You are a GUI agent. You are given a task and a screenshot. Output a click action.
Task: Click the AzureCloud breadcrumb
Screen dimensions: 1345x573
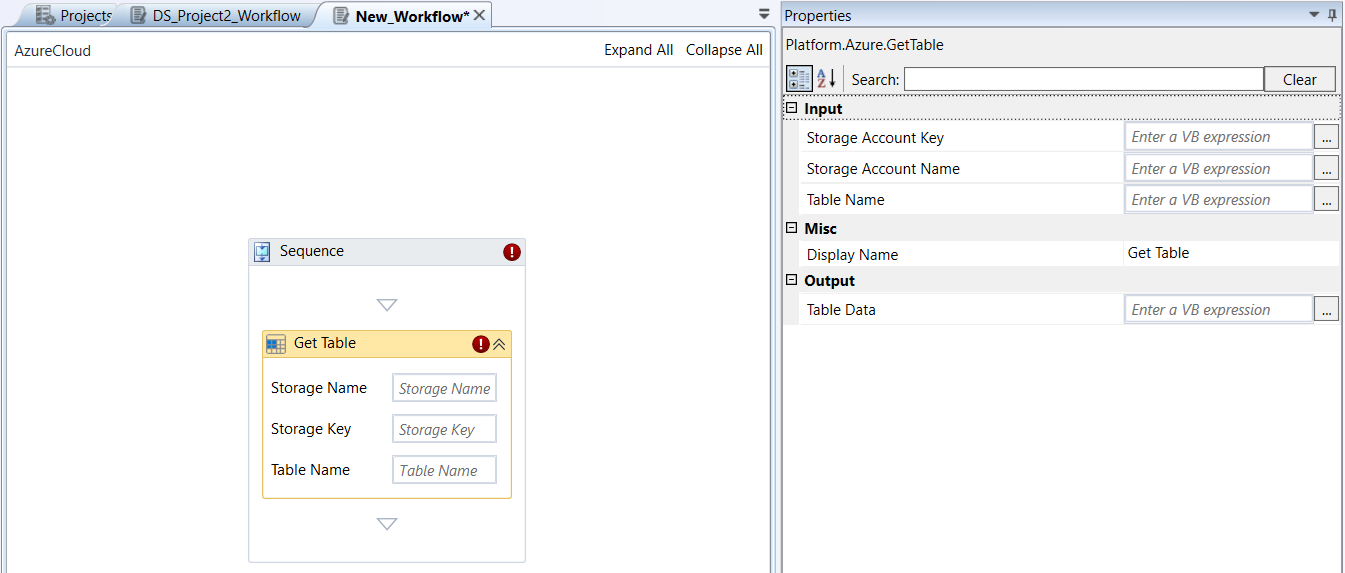(x=52, y=50)
